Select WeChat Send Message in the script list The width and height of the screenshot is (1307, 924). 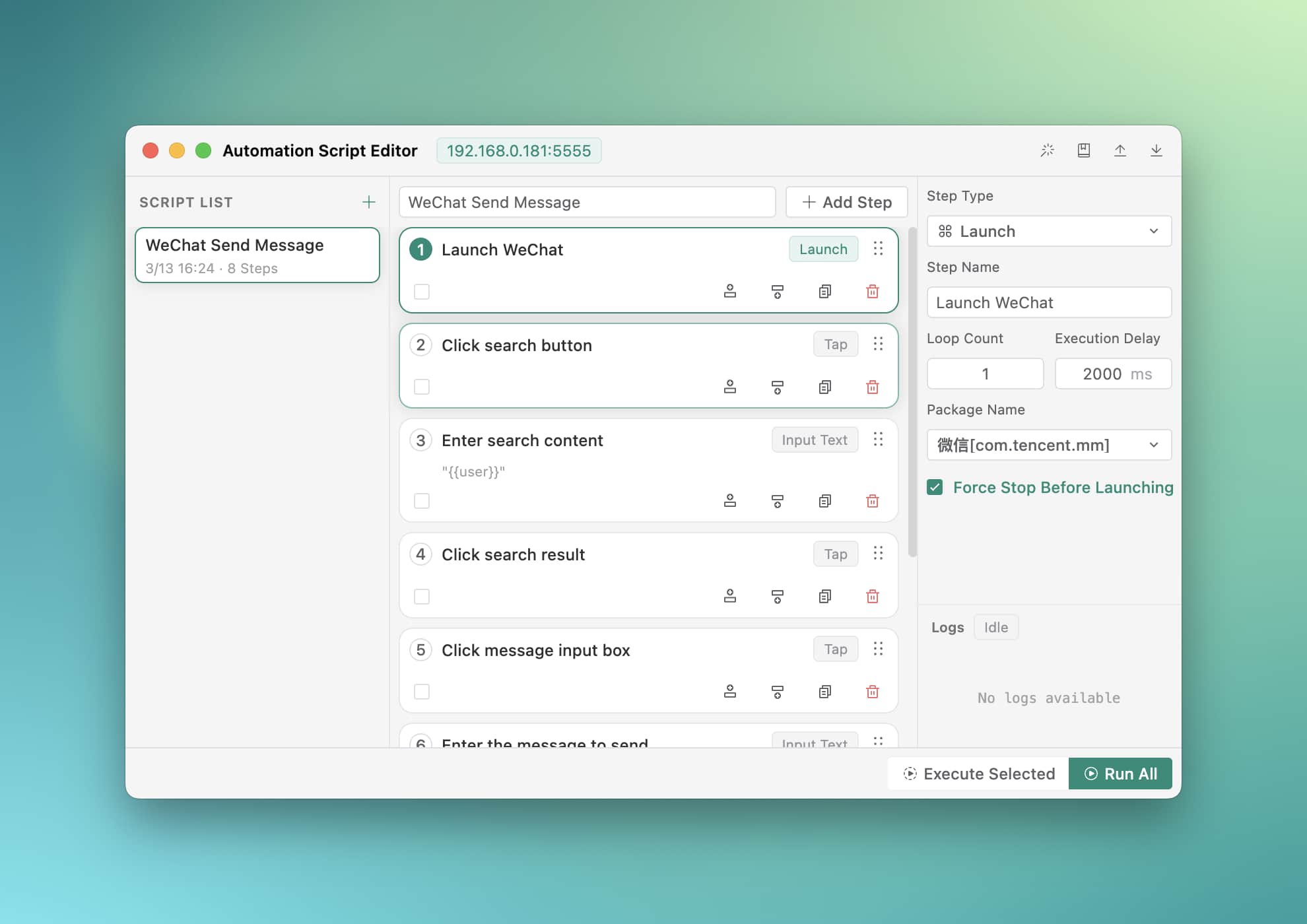pyautogui.click(x=257, y=255)
